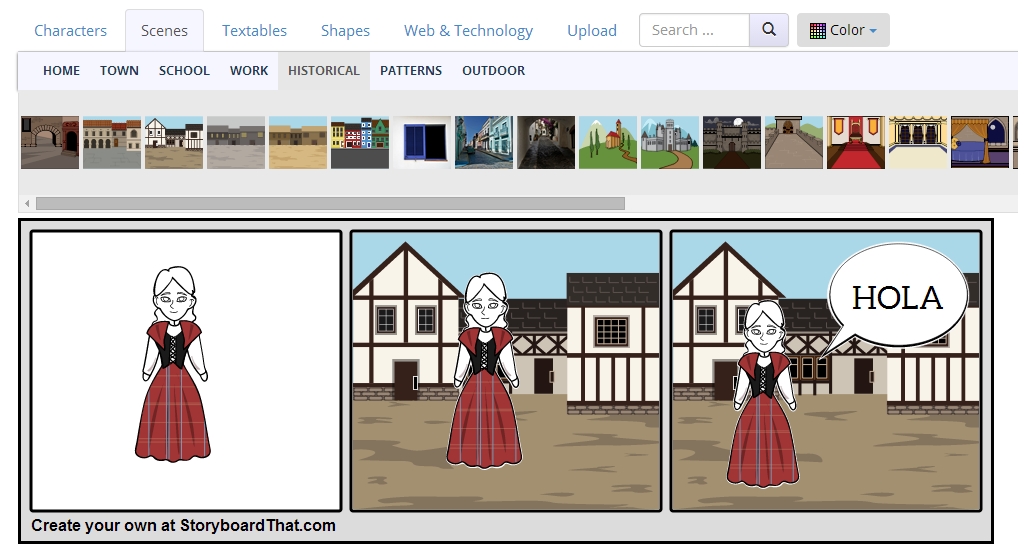Viewport: 1034px width, 548px height.
Task: Choose the dark narrow alley photo thumbnail
Action: click(x=546, y=142)
